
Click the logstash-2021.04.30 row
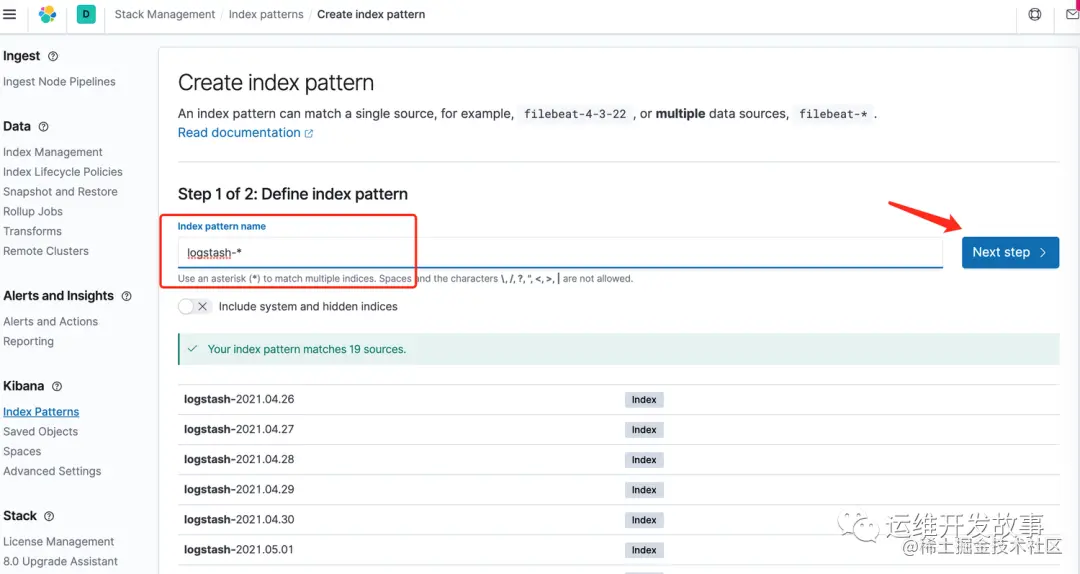(x=618, y=520)
